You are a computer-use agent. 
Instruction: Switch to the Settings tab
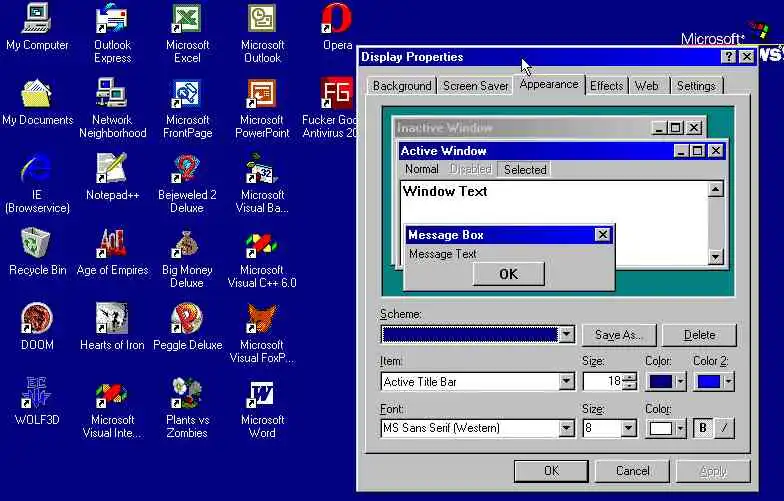coord(696,86)
